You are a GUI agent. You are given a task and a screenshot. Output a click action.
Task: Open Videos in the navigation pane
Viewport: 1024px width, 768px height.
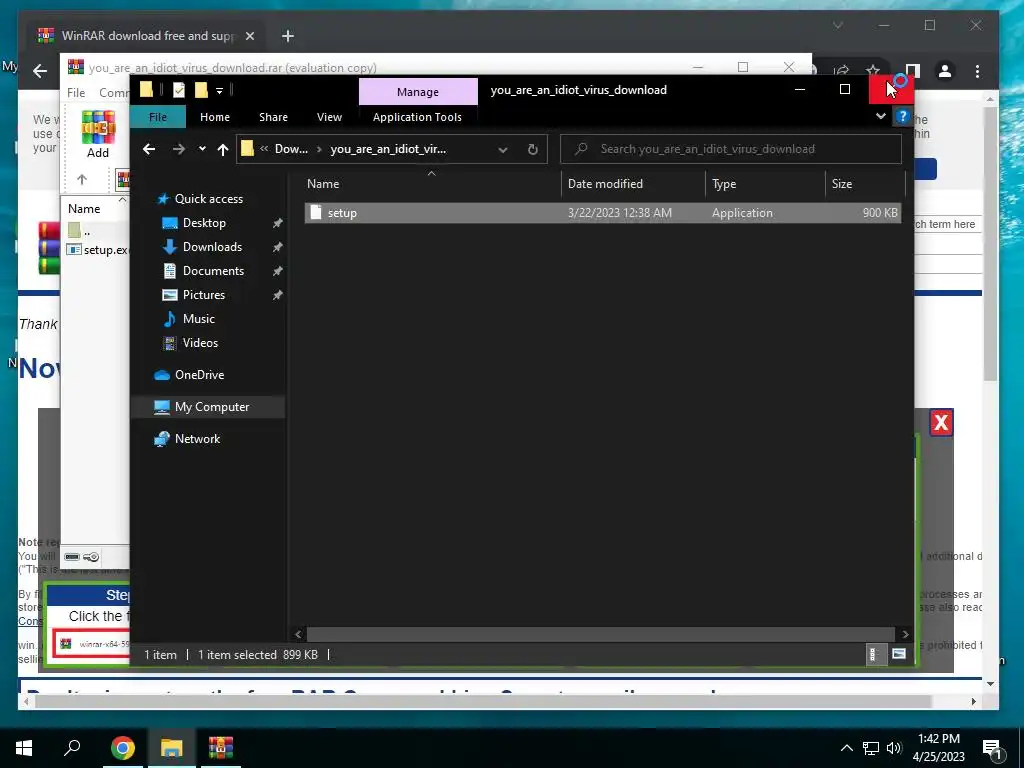click(200, 343)
